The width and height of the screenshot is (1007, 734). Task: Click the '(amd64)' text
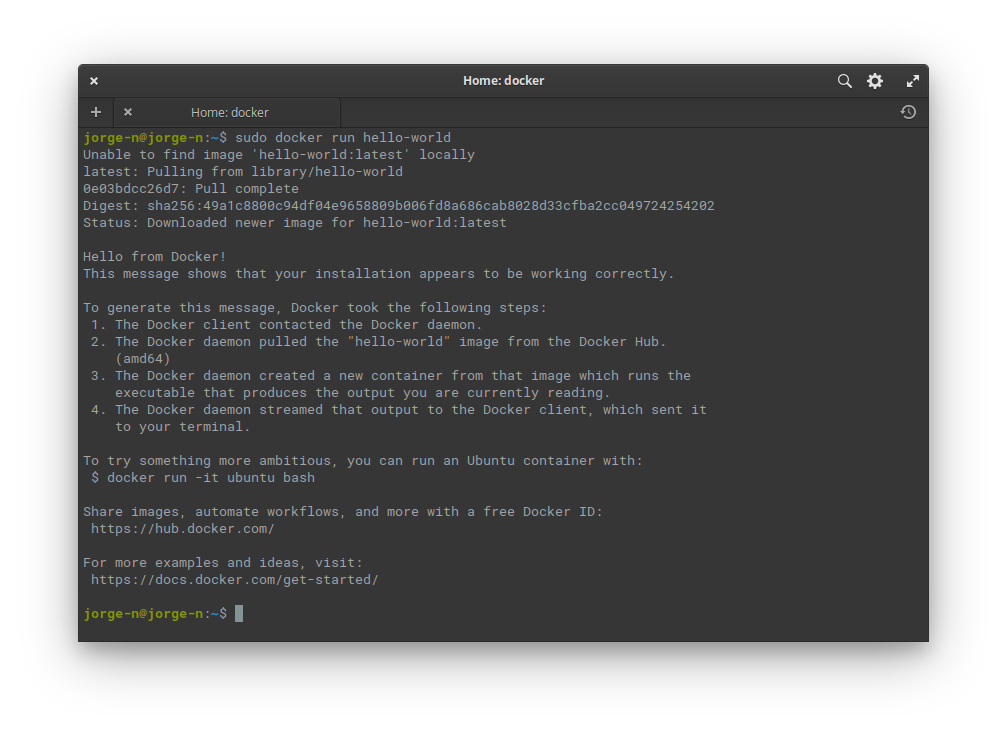pyautogui.click(x=143, y=359)
